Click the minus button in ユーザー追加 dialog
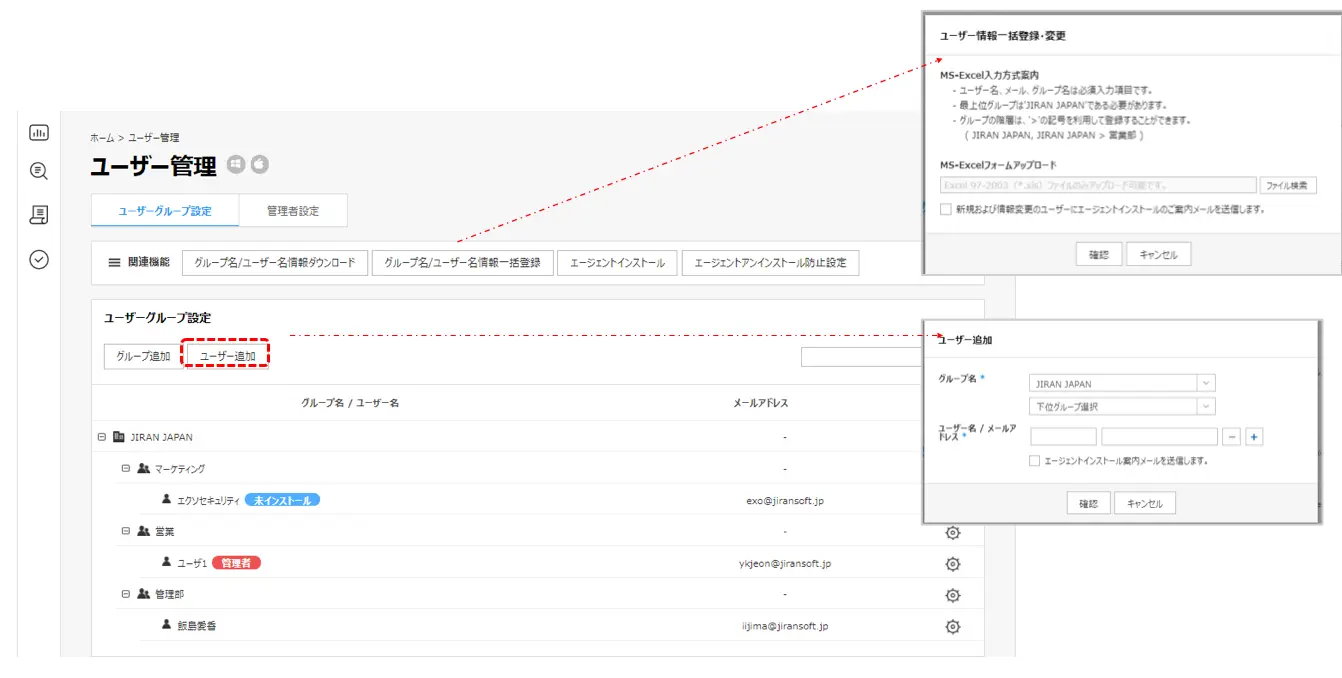The height and width of the screenshot is (678, 1342). (x=1232, y=437)
